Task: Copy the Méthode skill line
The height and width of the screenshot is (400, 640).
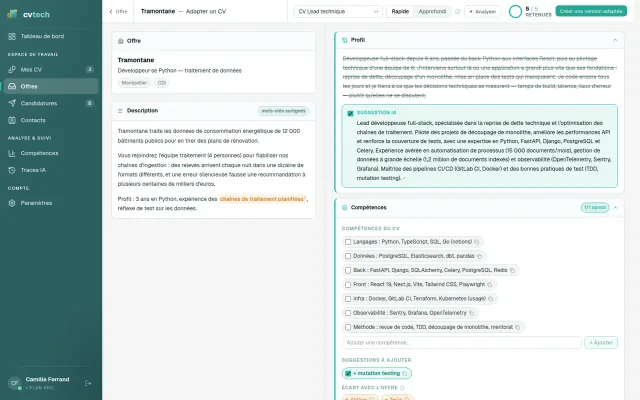Action: click(x=518, y=327)
